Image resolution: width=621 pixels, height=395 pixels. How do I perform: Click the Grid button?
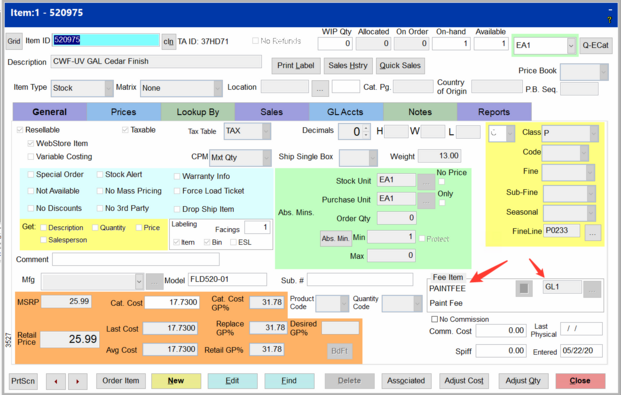pos(14,41)
